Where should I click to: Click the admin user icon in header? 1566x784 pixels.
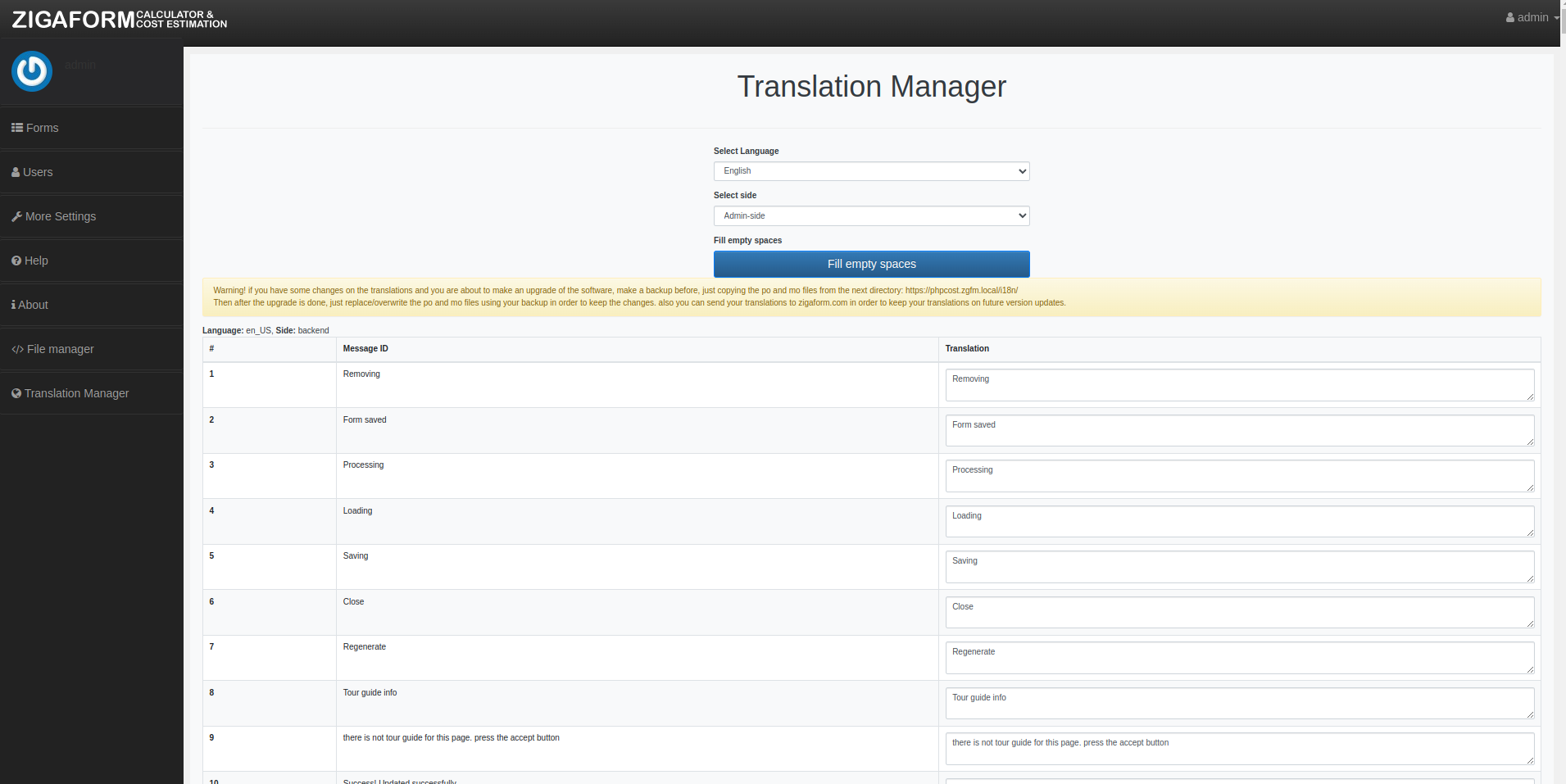[x=1509, y=16]
